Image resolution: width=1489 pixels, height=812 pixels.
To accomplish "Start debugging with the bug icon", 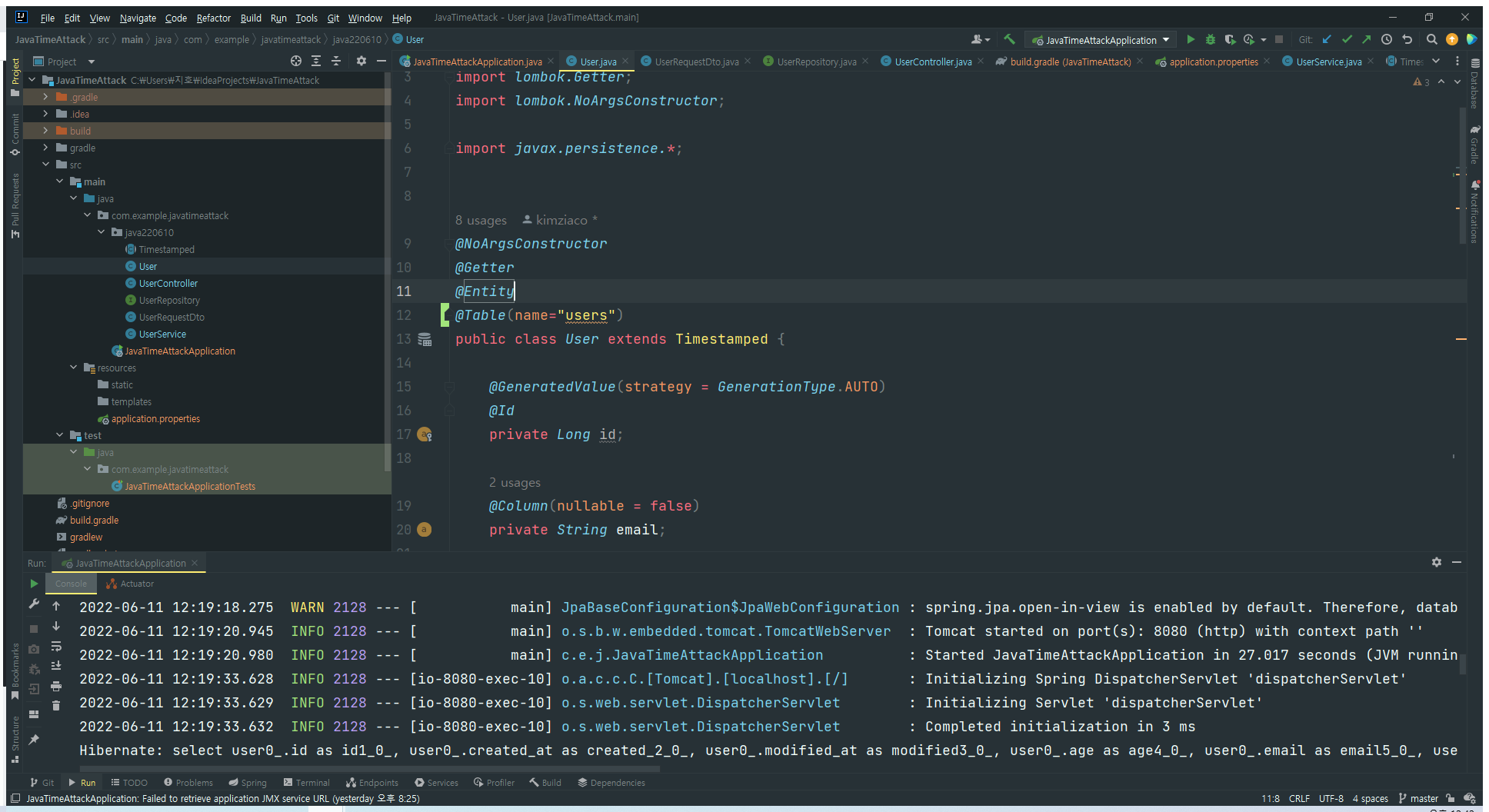I will [x=1210, y=39].
